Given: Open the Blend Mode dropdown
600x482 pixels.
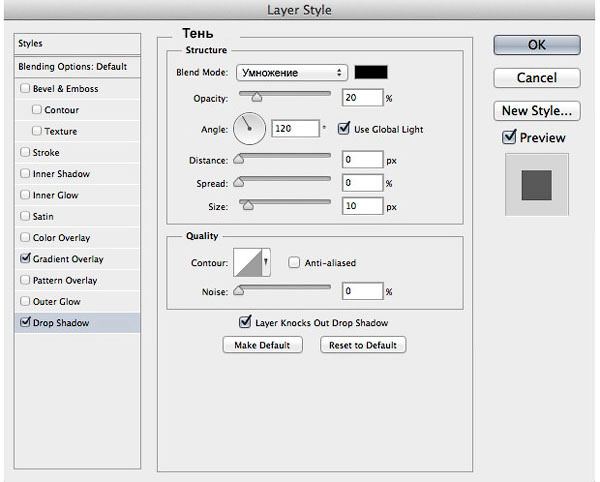Looking at the screenshot, I should [x=292, y=73].
